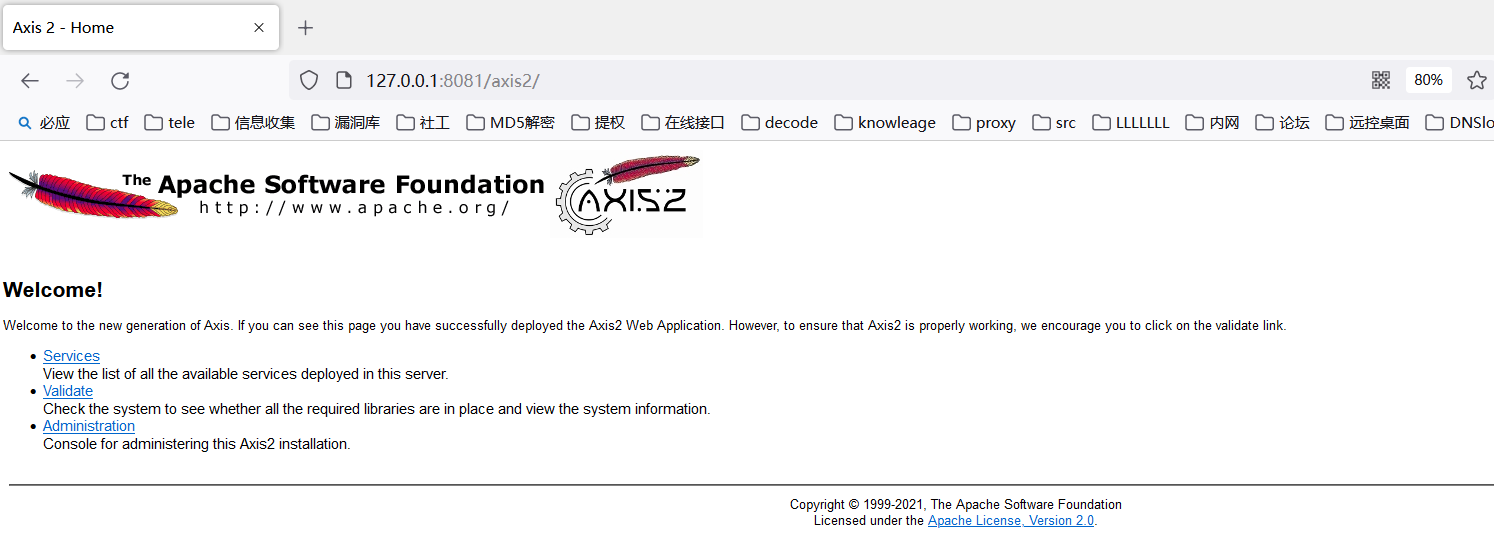Open the 信息收集 bookmarks folder

(x=253, y=122)
